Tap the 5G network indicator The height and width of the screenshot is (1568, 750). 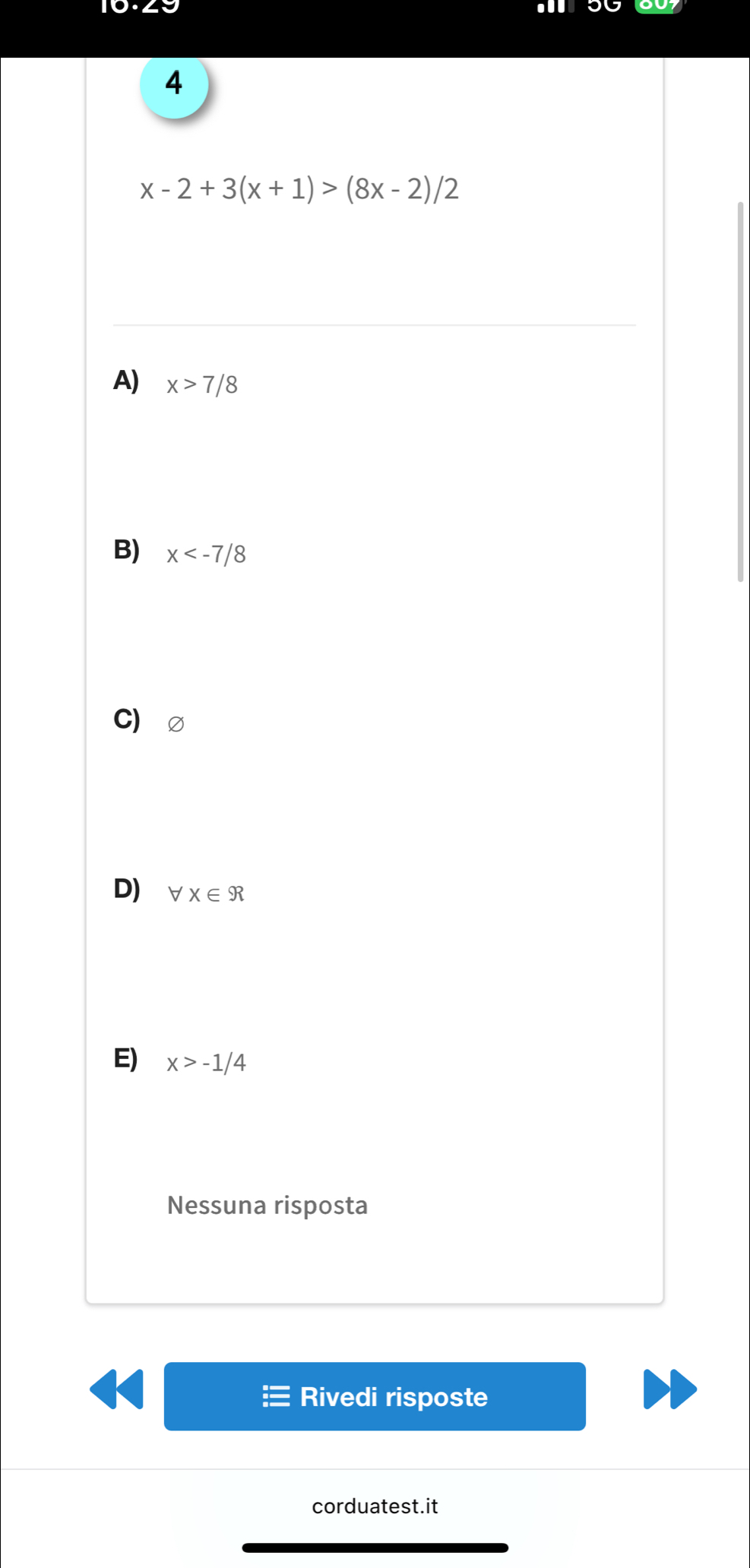(x=604, y=7)
